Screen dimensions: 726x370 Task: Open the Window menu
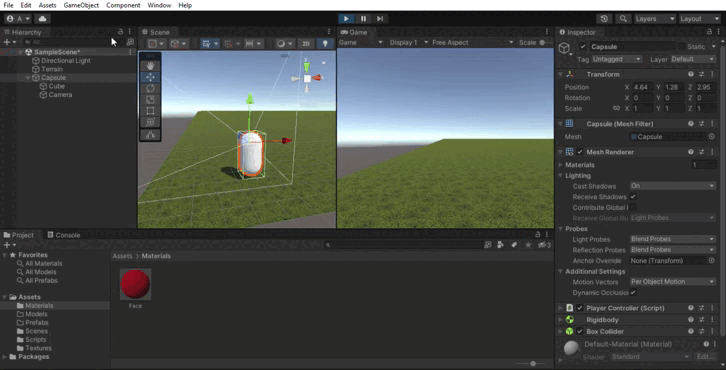click(x=159, y=5)
